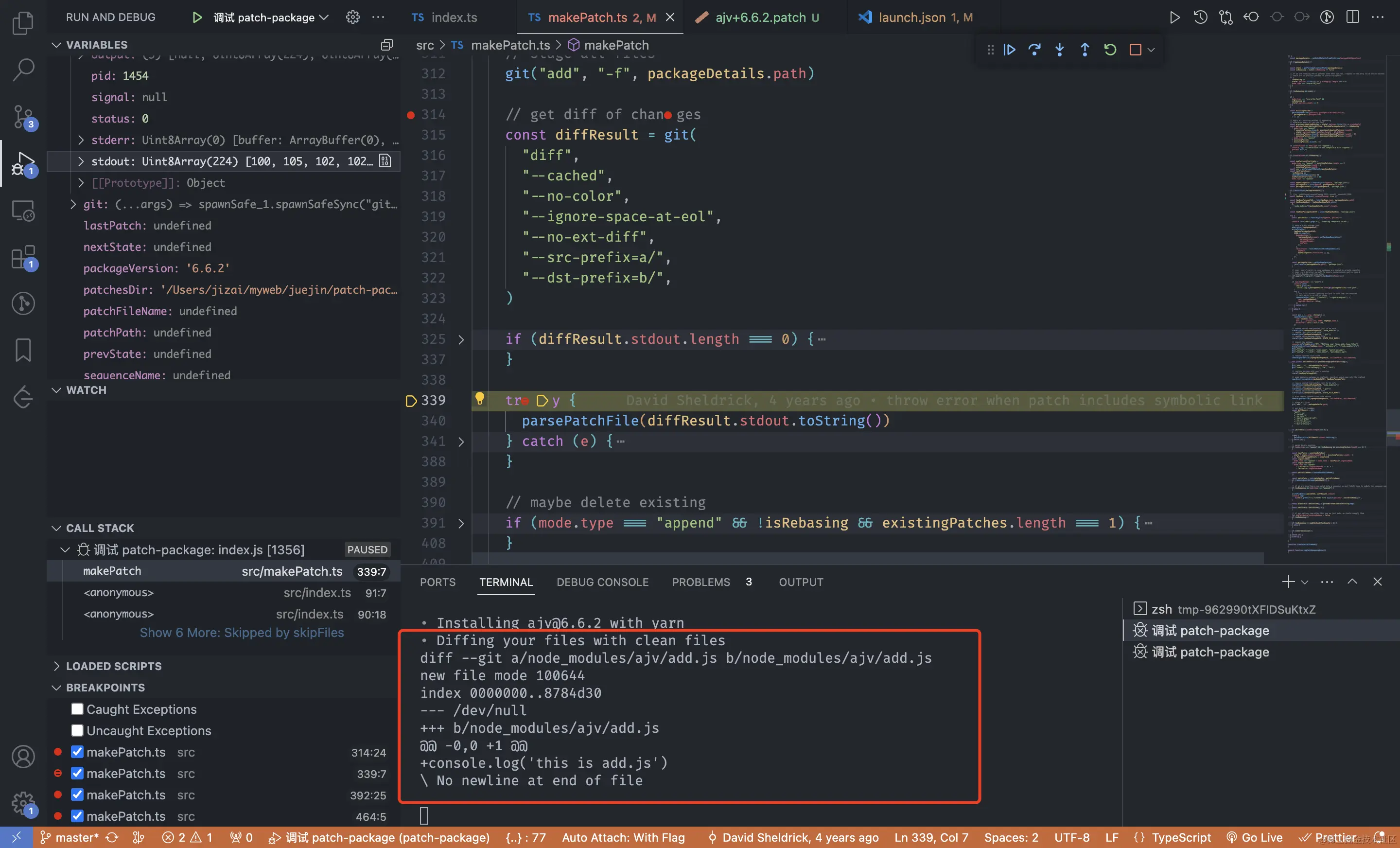The width and height of the screenshot is (1400, 848).
Task: Step over in the debug toolbar
Action: coord(1034,50)
